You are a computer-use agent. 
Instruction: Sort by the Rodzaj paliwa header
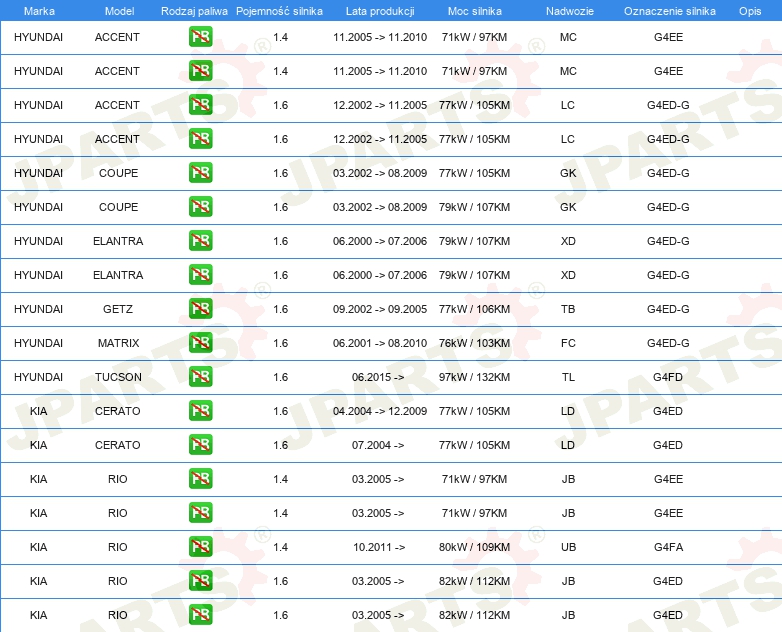tap(194, 11)
